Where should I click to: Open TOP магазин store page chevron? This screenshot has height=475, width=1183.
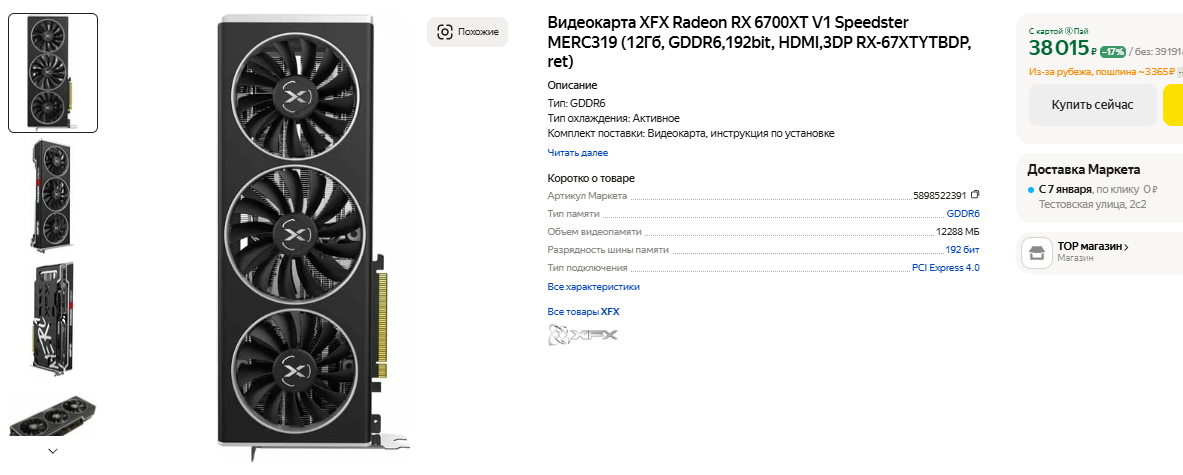pos(1126,246)
